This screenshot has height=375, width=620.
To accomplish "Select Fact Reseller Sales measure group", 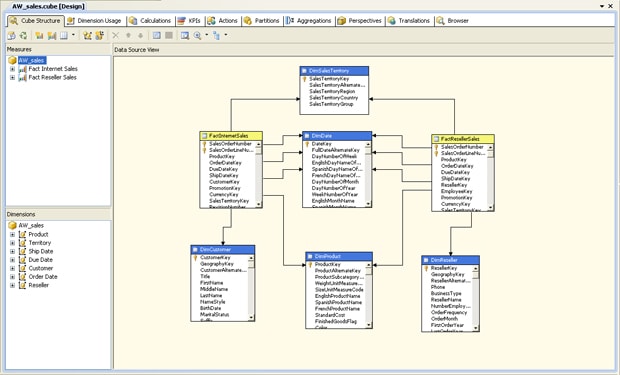I will click(x=53, y=78).
